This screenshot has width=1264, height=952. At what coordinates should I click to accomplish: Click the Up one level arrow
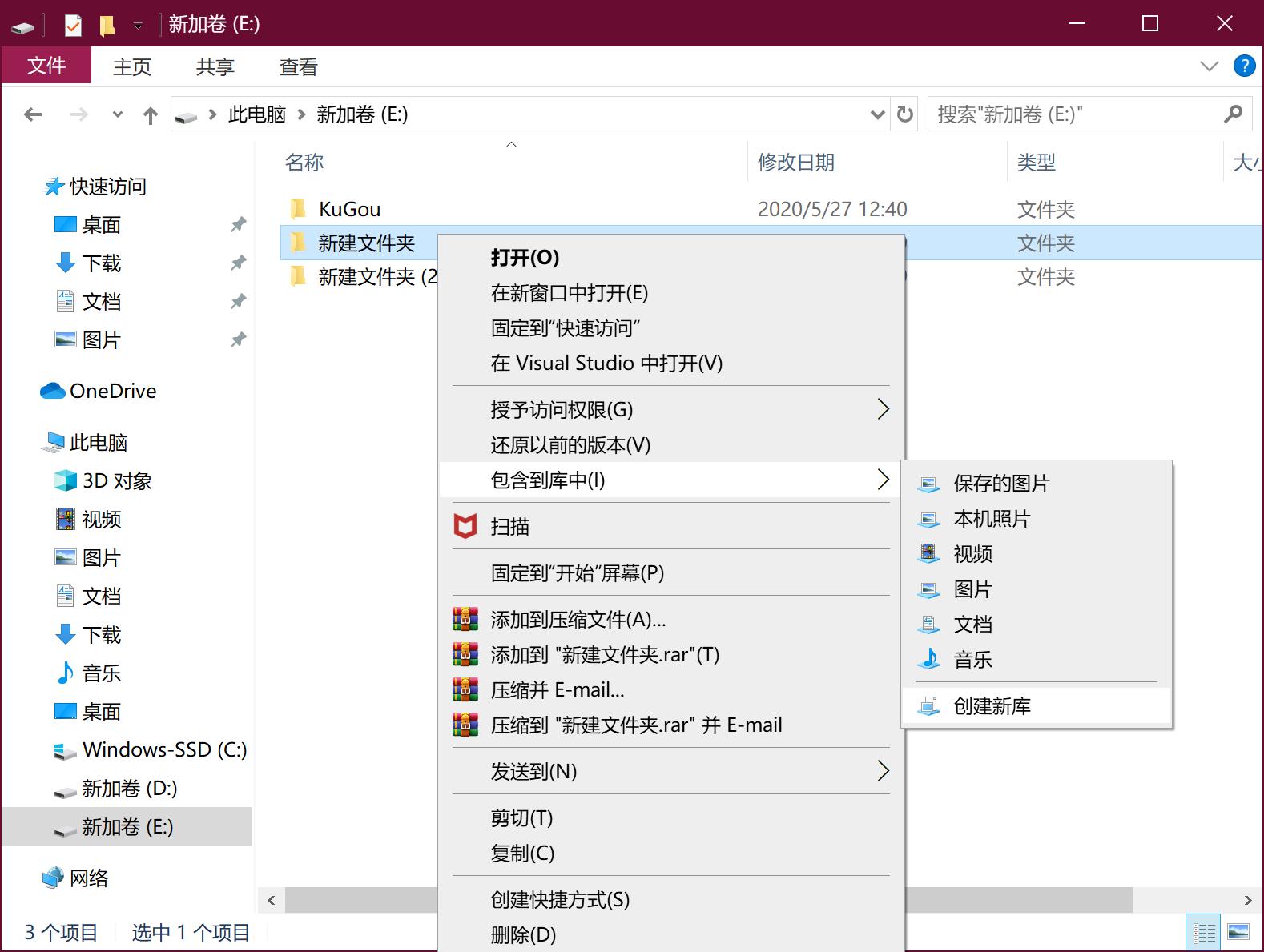[x=151, y=115]
